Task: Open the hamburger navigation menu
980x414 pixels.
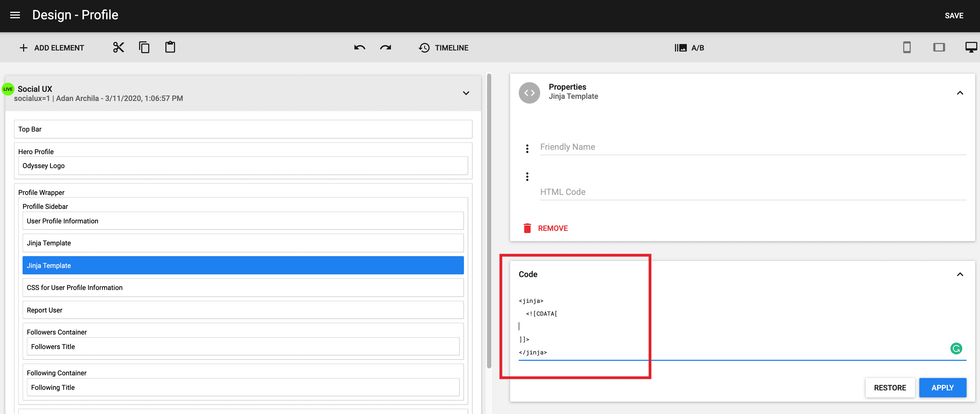Action: coord(14,15)
